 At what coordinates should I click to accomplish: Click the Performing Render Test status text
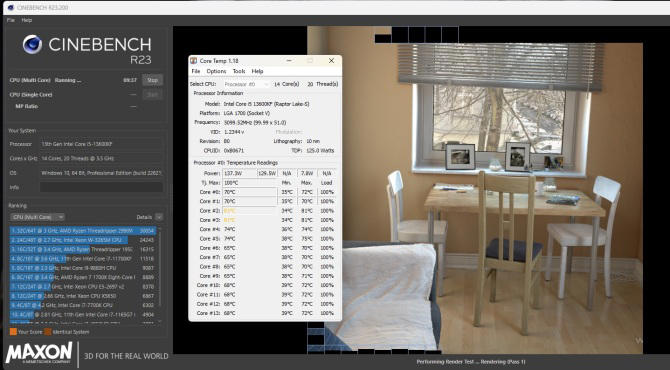[x=471, y=362]
